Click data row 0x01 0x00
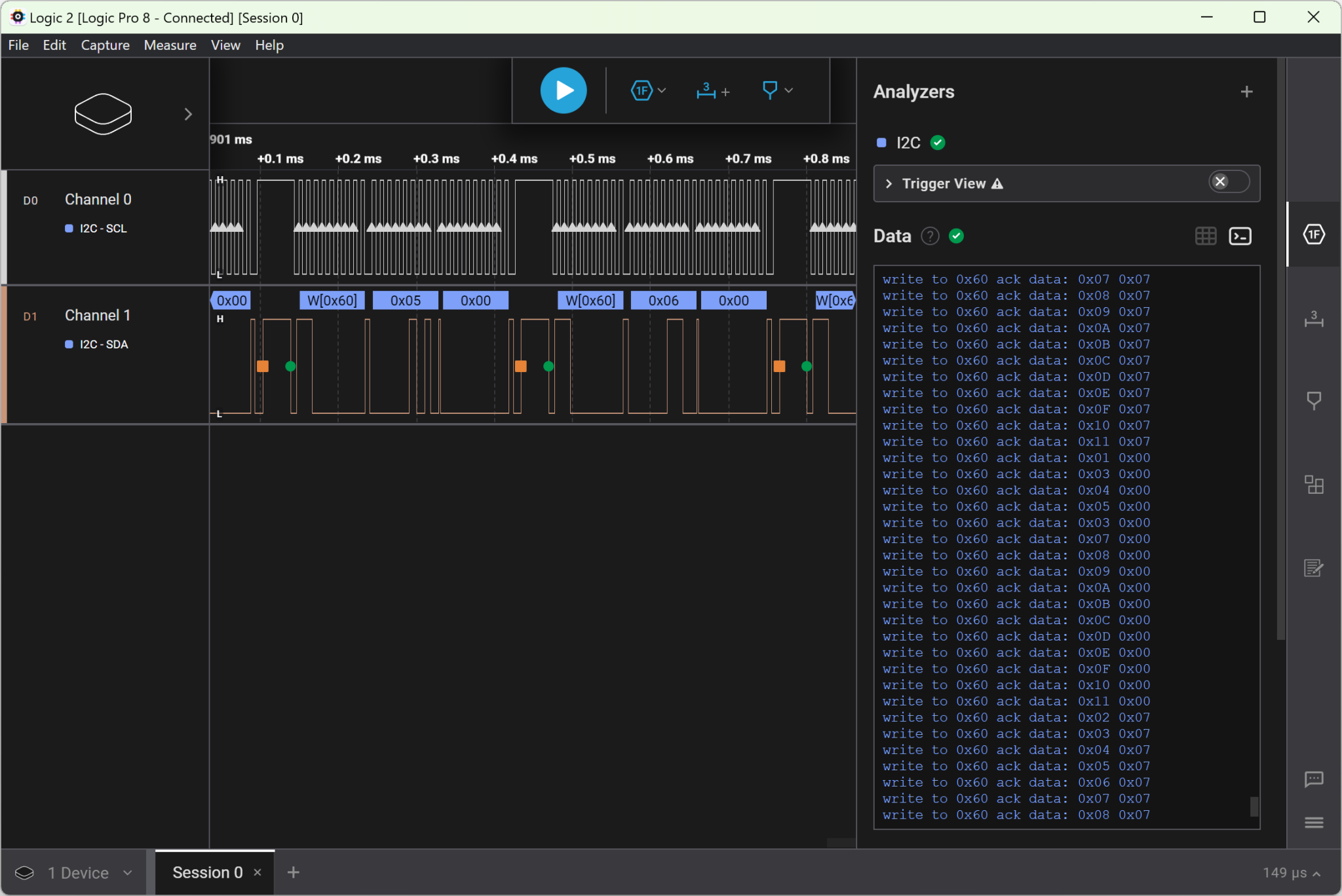The image size is (1342, 896). pyautogui.click(x=1016, y=458)
